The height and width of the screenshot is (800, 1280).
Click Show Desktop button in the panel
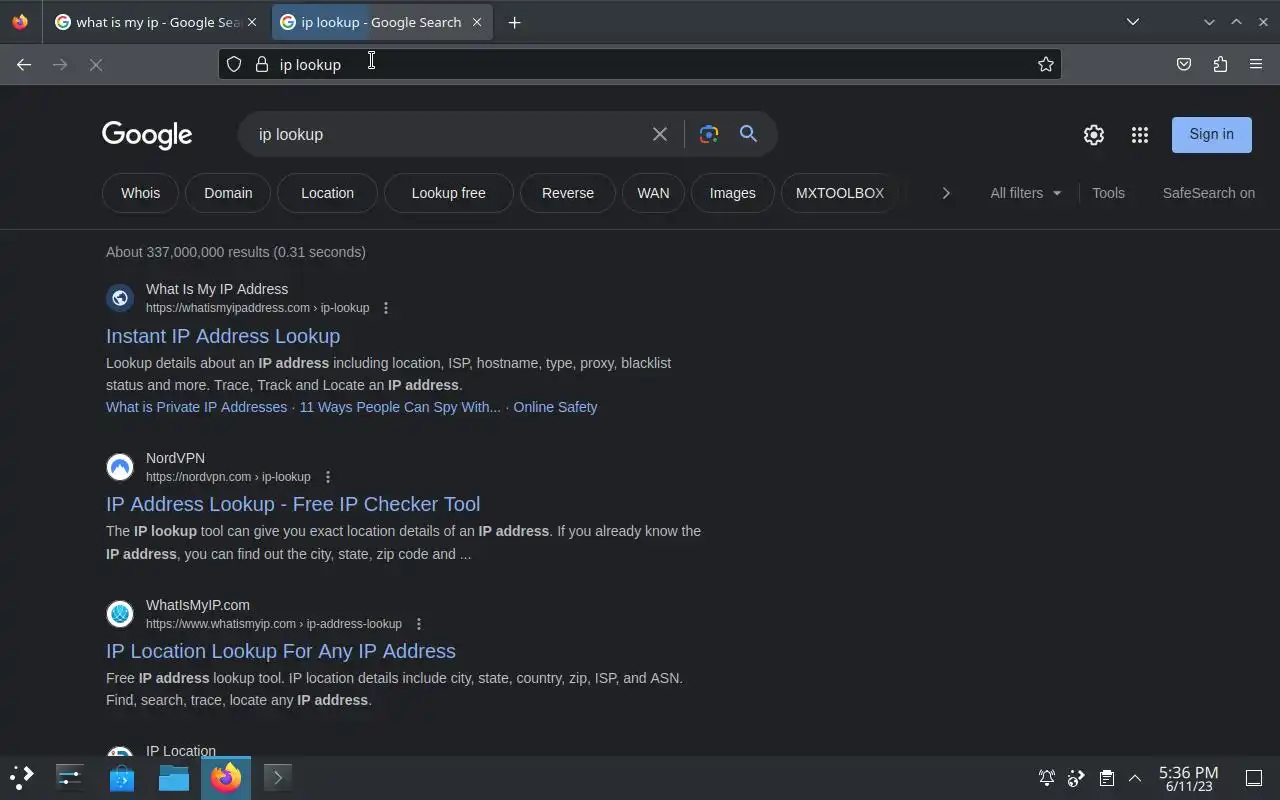(1253, 778)
